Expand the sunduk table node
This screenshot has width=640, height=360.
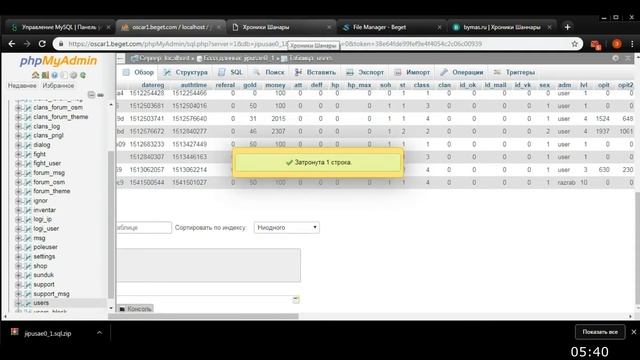click(18, 275)
